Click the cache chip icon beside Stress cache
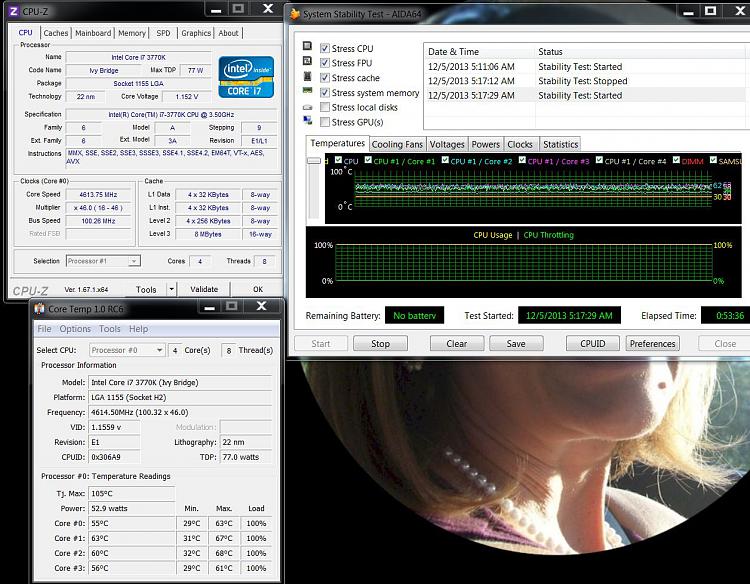 (308, 76)
